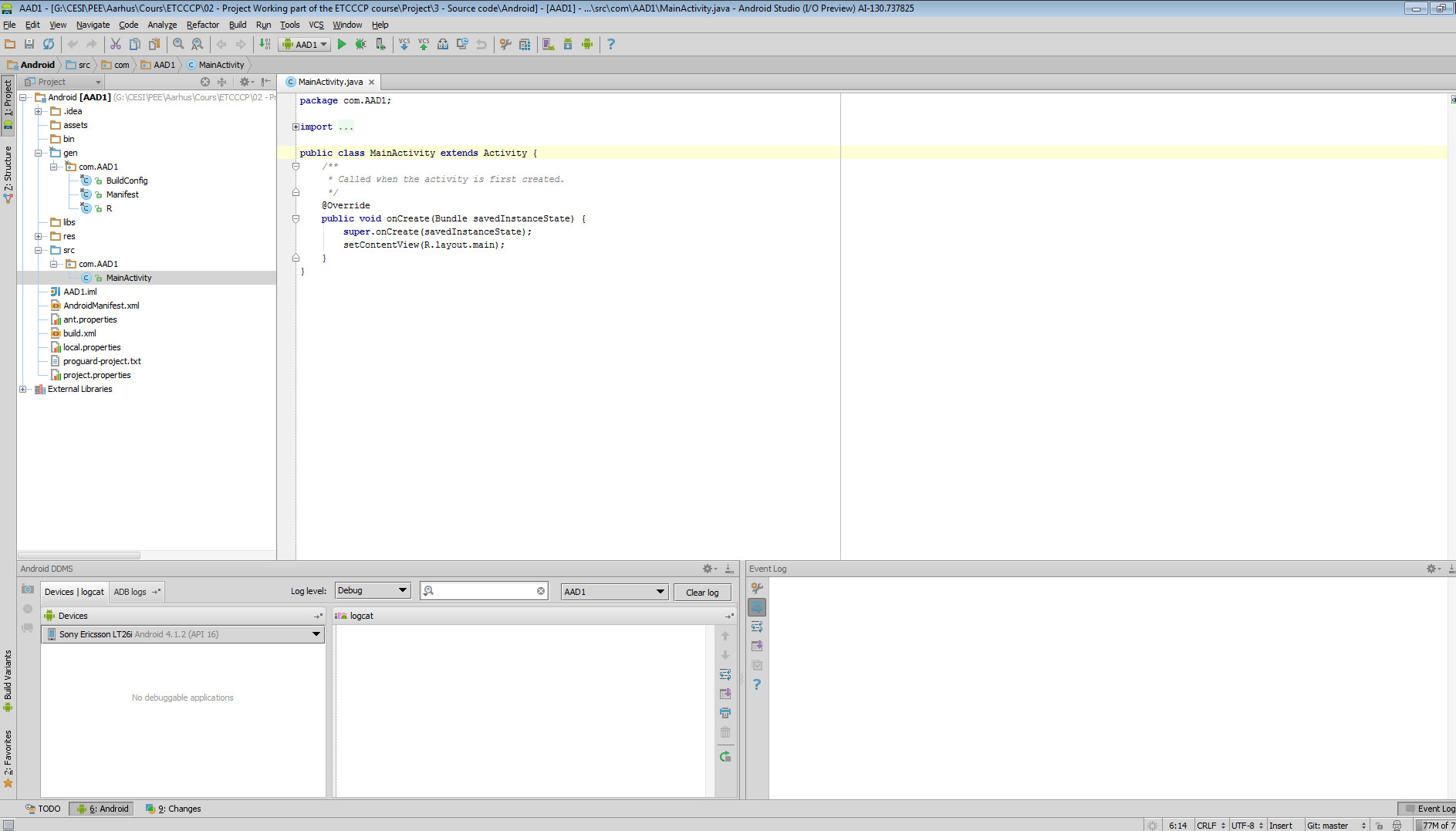This screenshot has height=831, width=1456.
Task: Click the VCS Update Project icon
Action: click(404, 44)
